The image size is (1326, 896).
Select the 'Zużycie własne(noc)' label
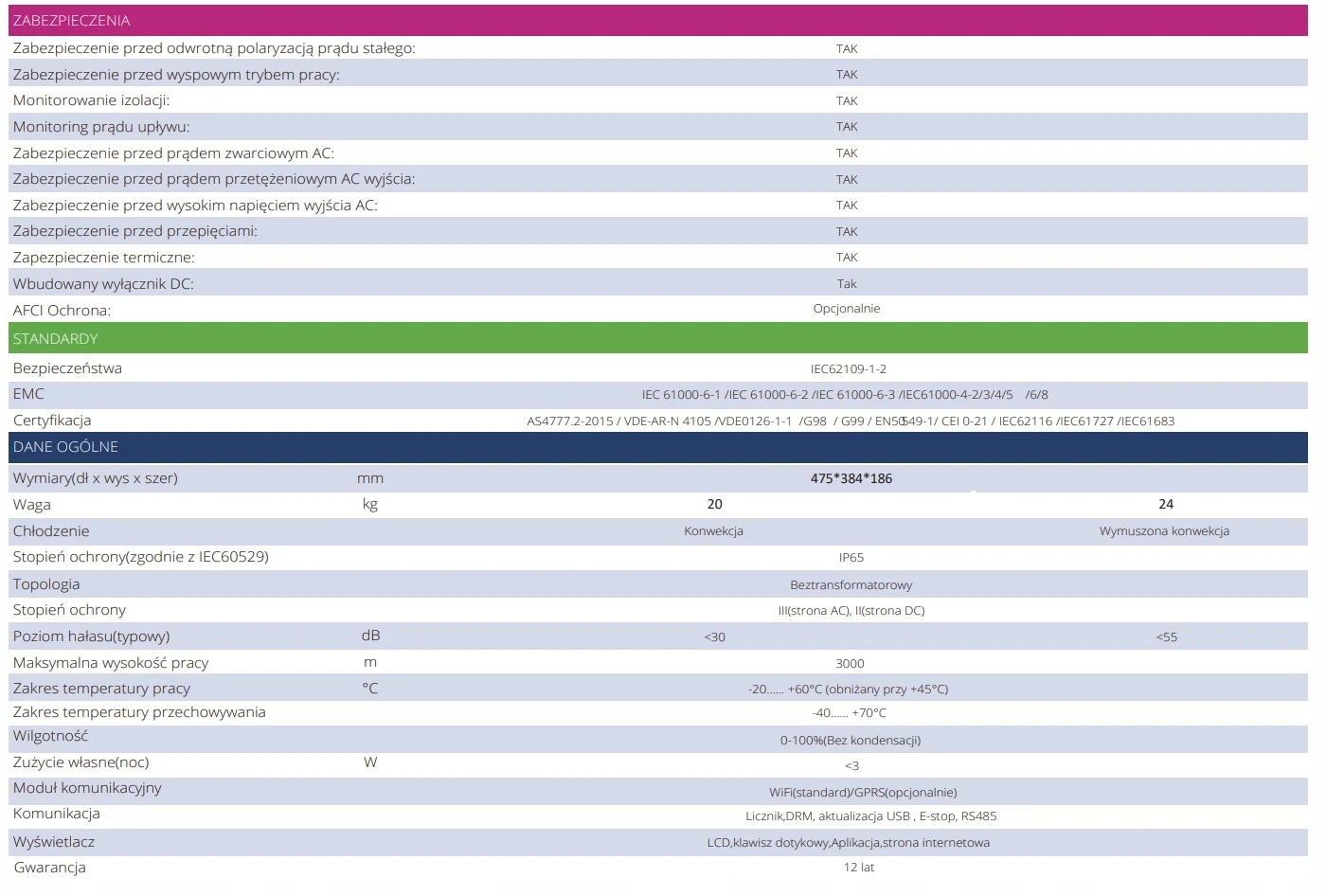tap(81, 762)
